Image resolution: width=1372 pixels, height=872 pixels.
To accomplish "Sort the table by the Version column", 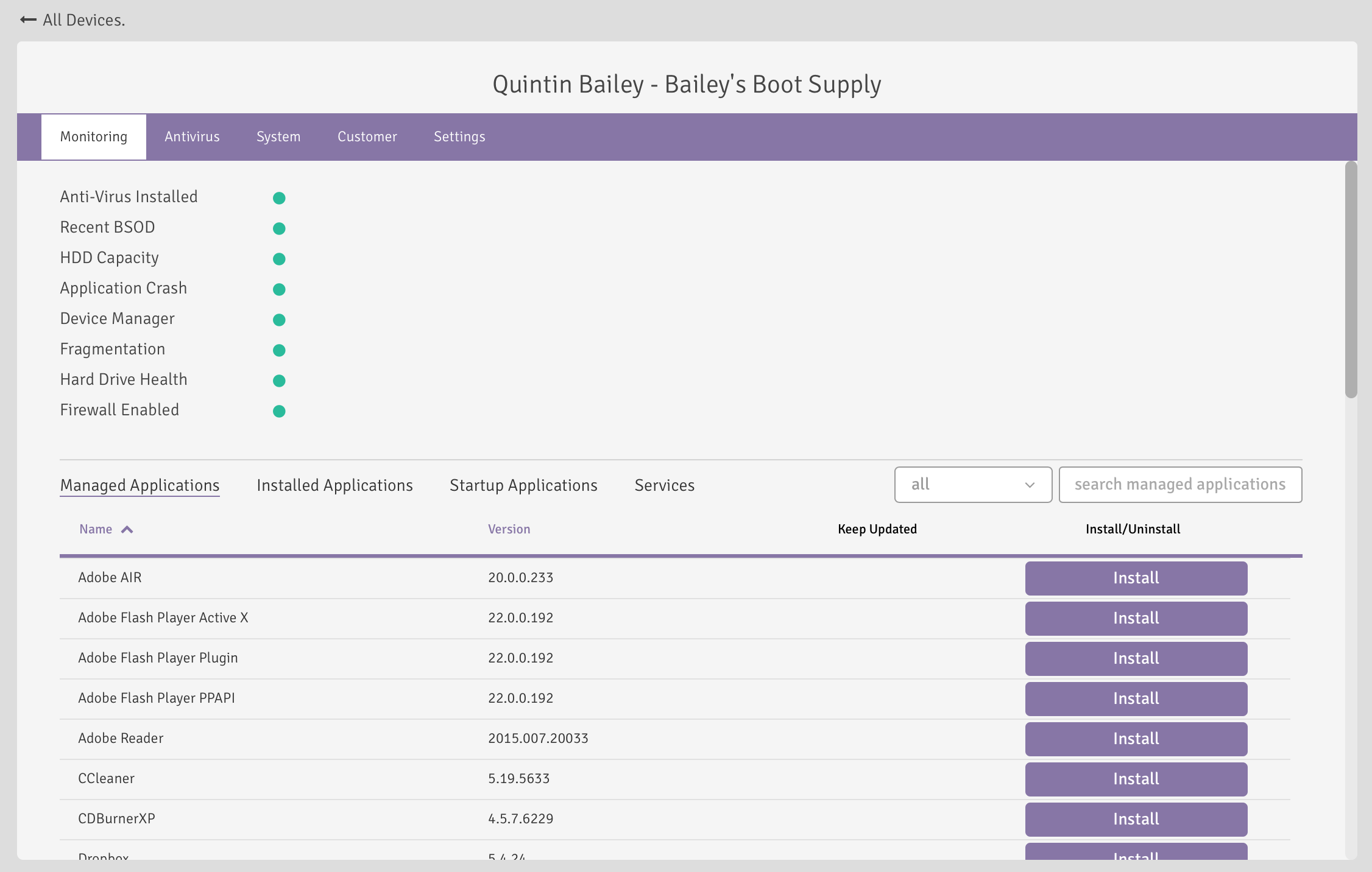I will (509, 529).
